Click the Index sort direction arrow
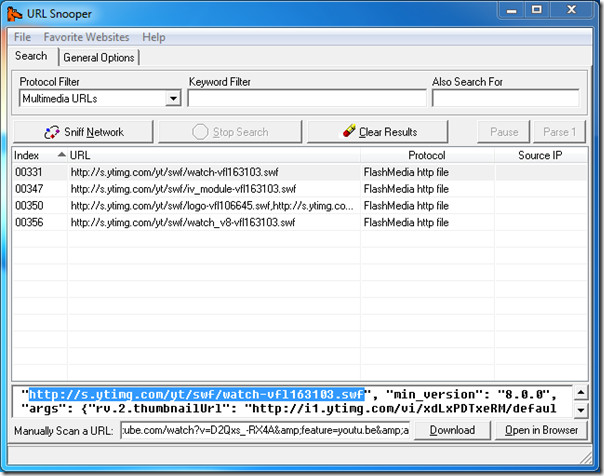Image resolution: width=604 pixels, height=476 pixels. click(61, 155)
